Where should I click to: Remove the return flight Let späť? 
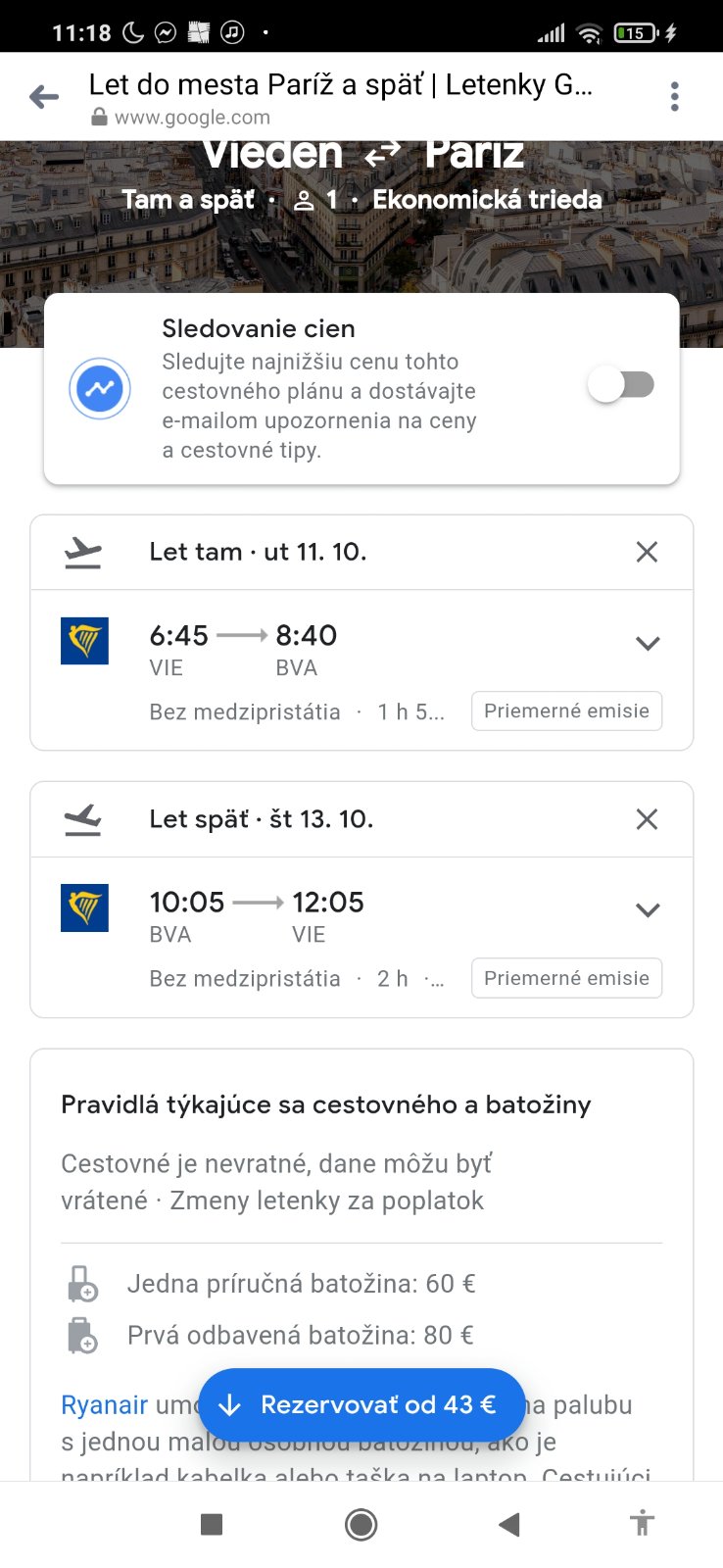coord(647,819)
